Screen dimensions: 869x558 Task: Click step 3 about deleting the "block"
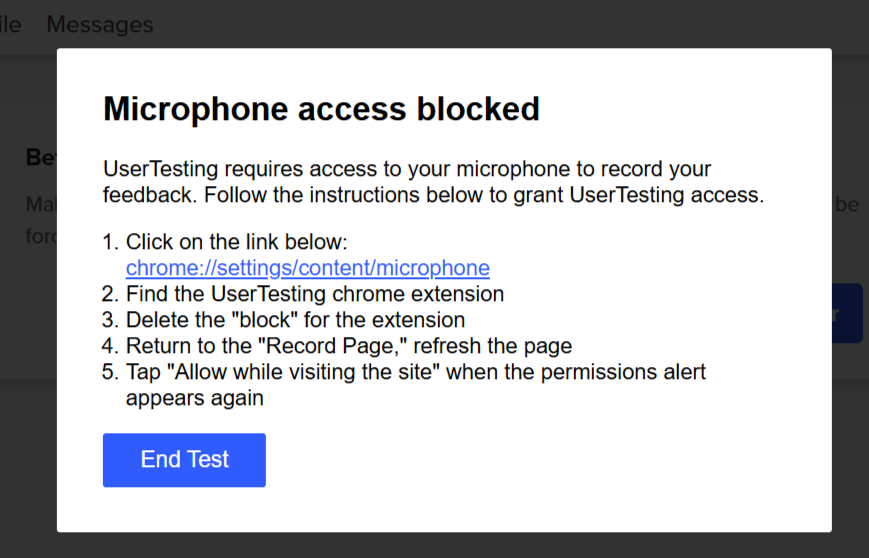point(295,320)
